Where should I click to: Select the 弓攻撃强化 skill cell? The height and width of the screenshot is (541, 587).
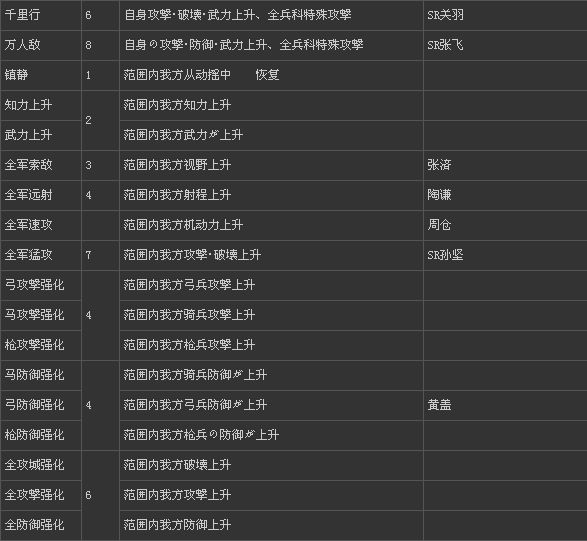(x=41, y=285)
